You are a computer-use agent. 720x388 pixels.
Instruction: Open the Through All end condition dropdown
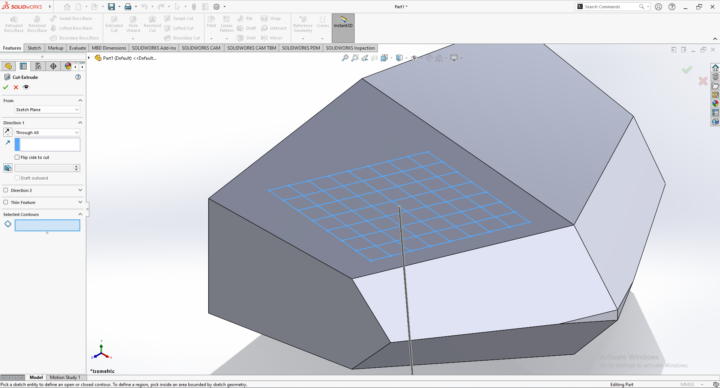(47, 132)
